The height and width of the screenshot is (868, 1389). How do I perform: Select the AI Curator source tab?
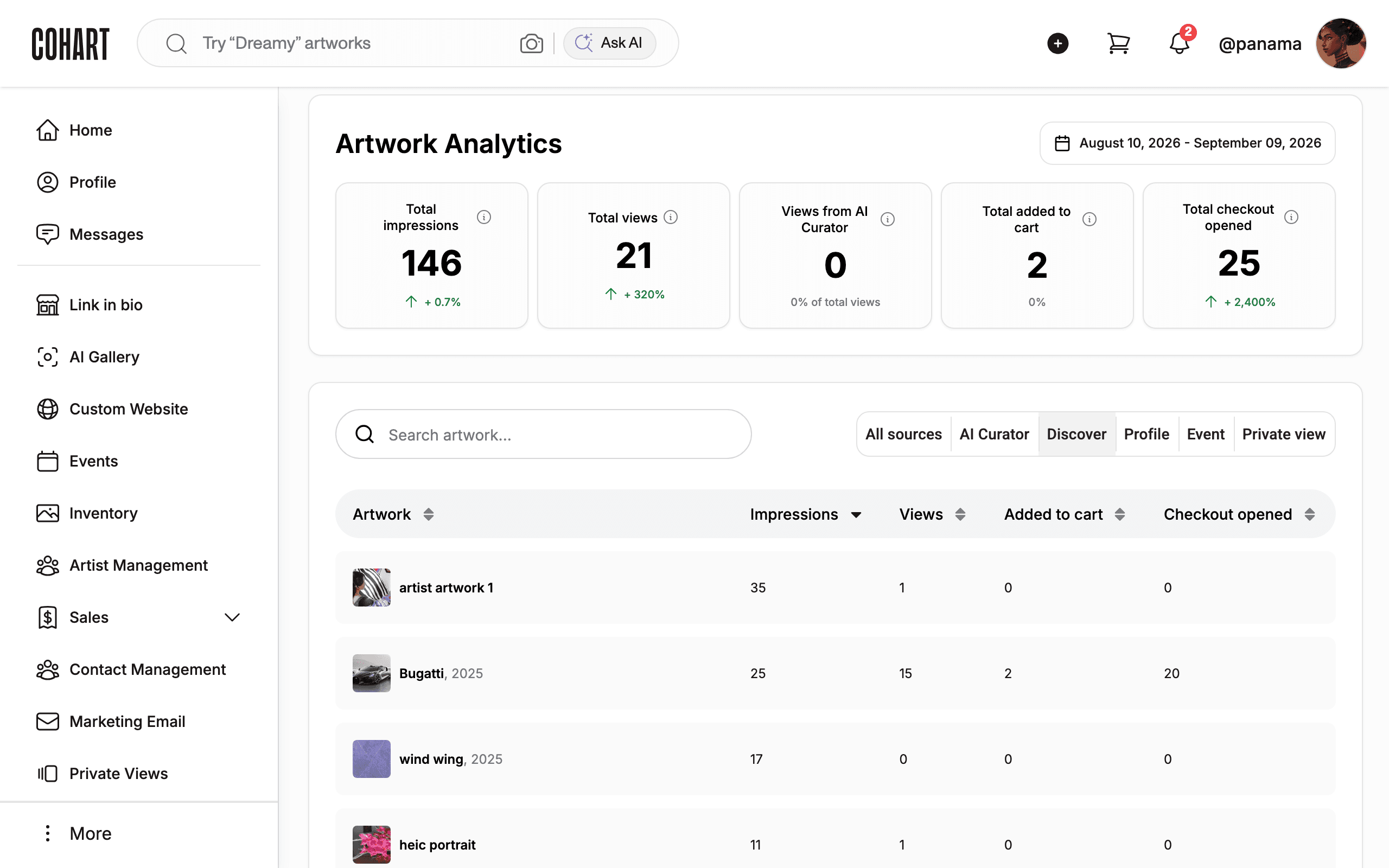pos(994,435)
